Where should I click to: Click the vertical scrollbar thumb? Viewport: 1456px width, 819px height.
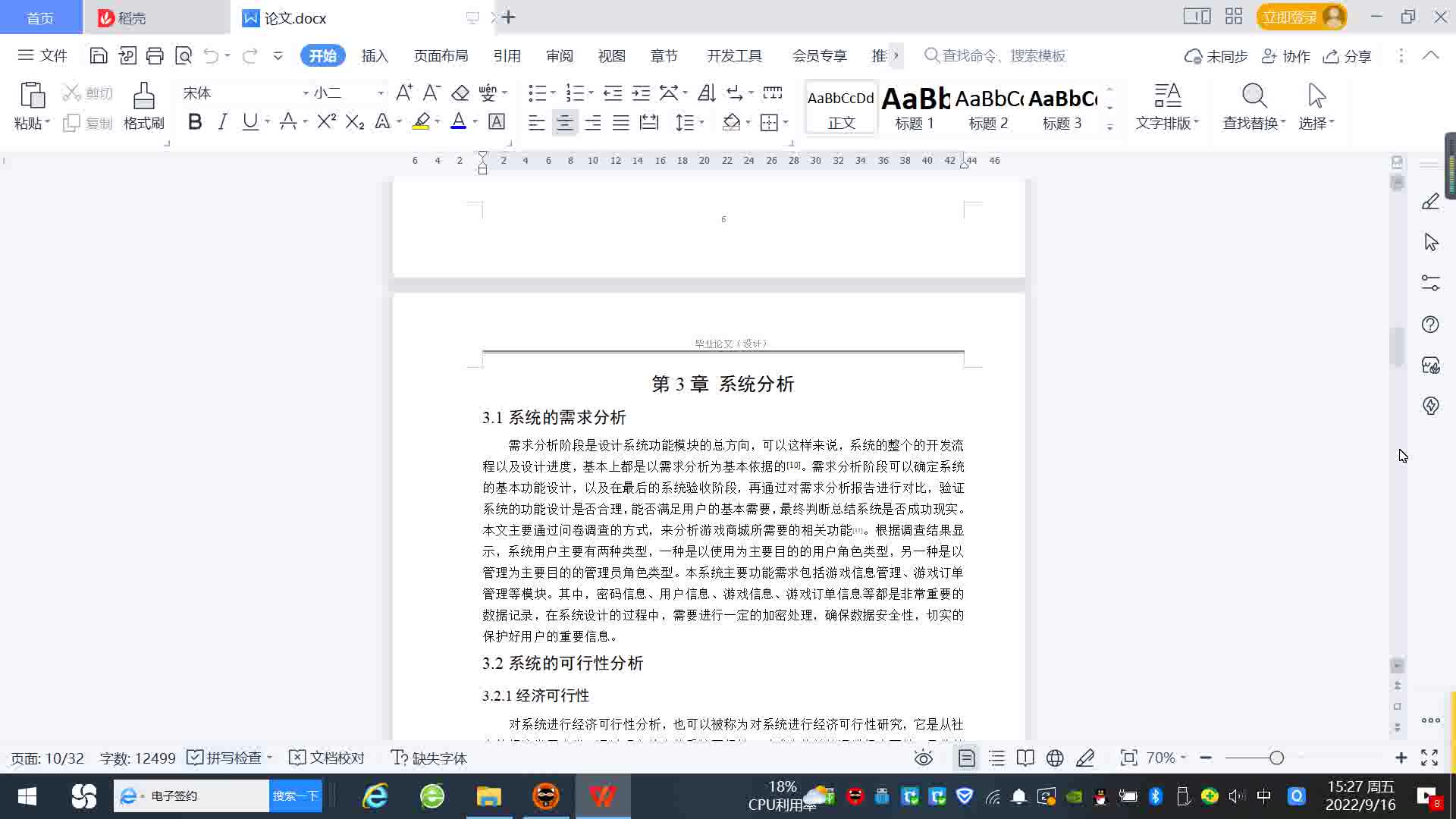(x=1397, y=347)
